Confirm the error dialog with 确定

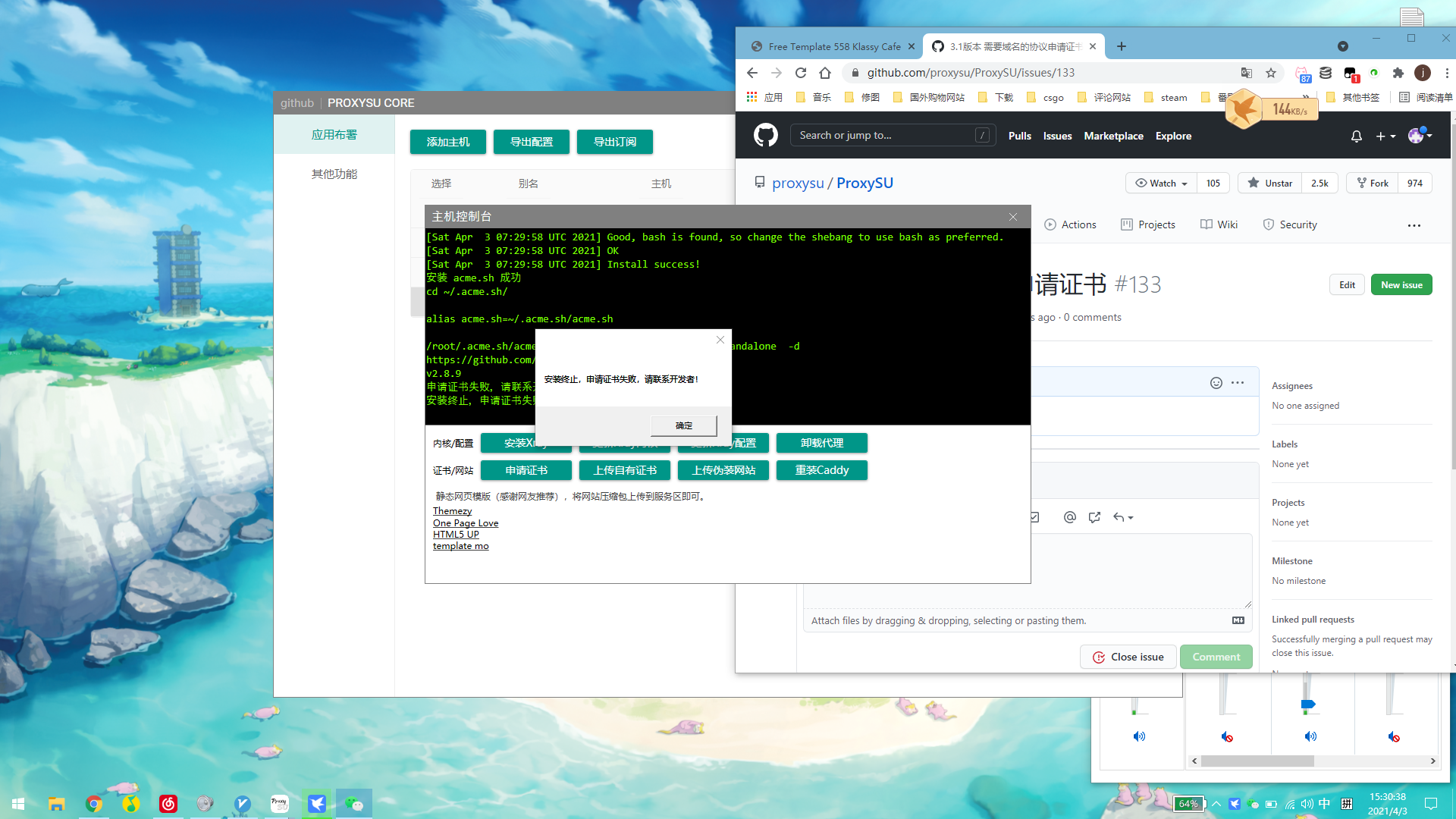click(x=683, y=425)
